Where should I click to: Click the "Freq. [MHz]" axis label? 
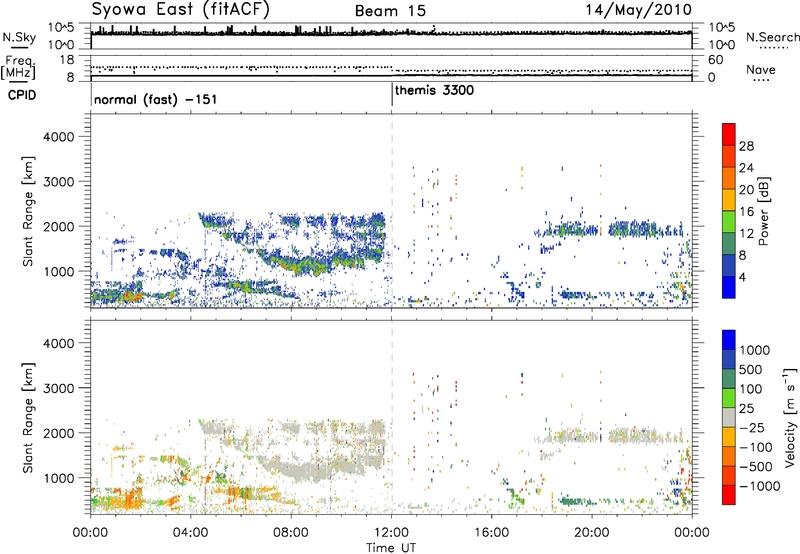point(18,68)
